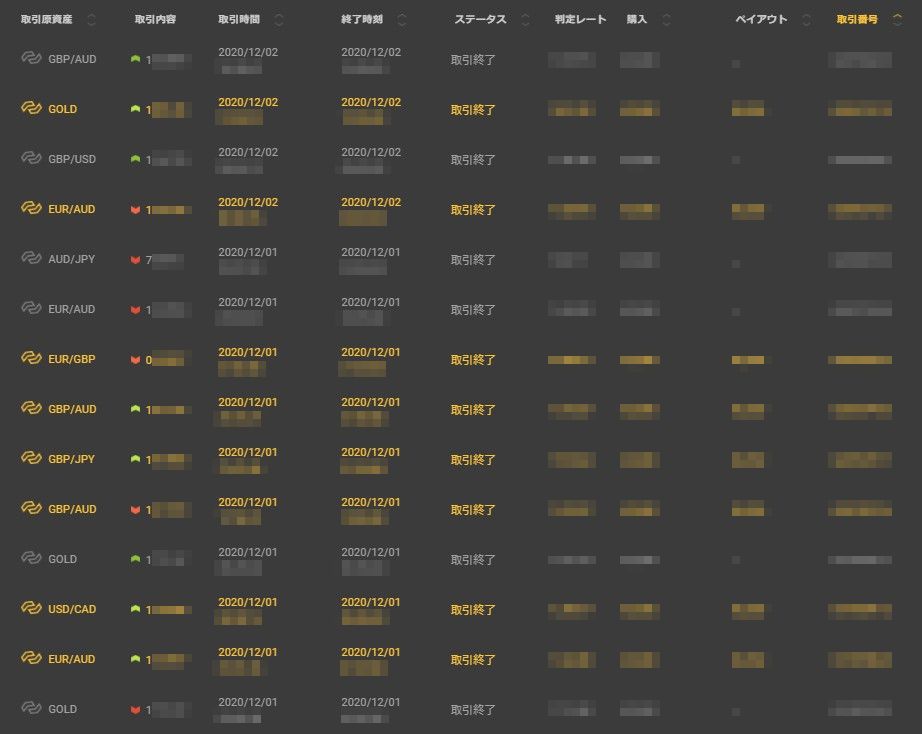Select the 判定レート column header

click(x=580, y=20)
